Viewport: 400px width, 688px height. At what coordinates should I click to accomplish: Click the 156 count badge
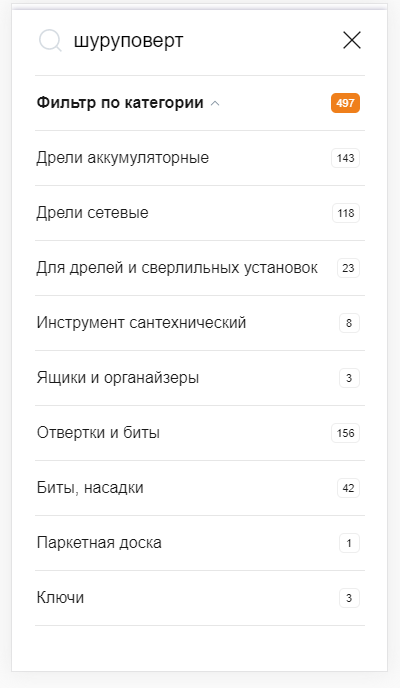coord(345,433)
